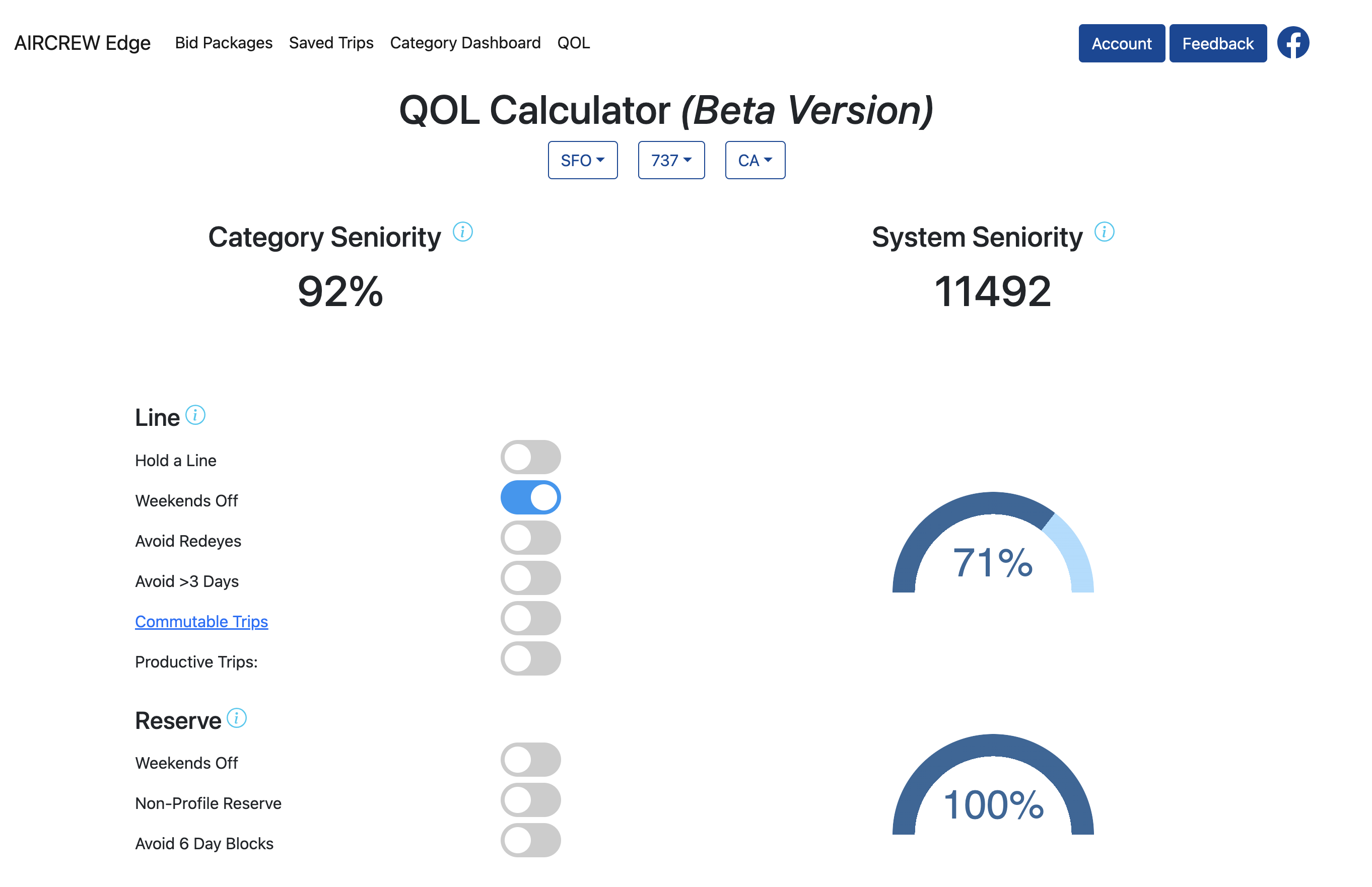The width and height of the screenshot is (1372, 887).
Task: Select the QOL nav item
Action: coord(573,43)
